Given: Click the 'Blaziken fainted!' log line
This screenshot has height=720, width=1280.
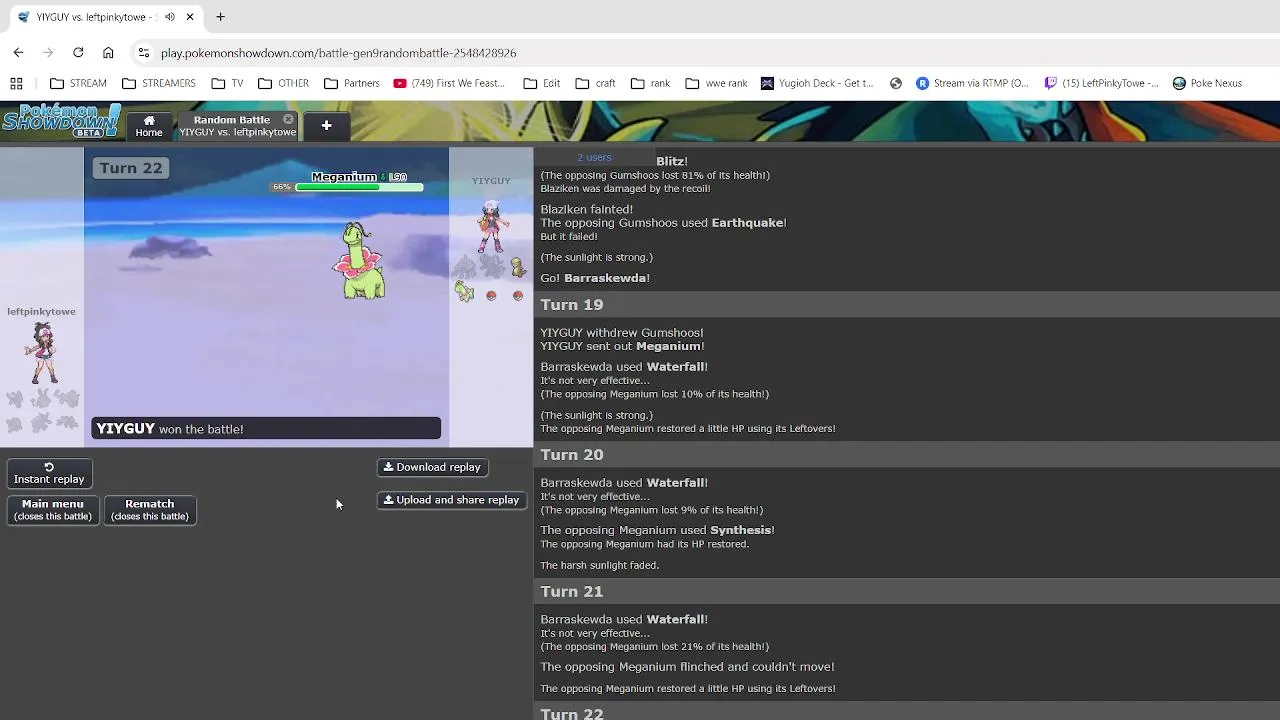Looking at the screenshot, I should click(587, 209).
